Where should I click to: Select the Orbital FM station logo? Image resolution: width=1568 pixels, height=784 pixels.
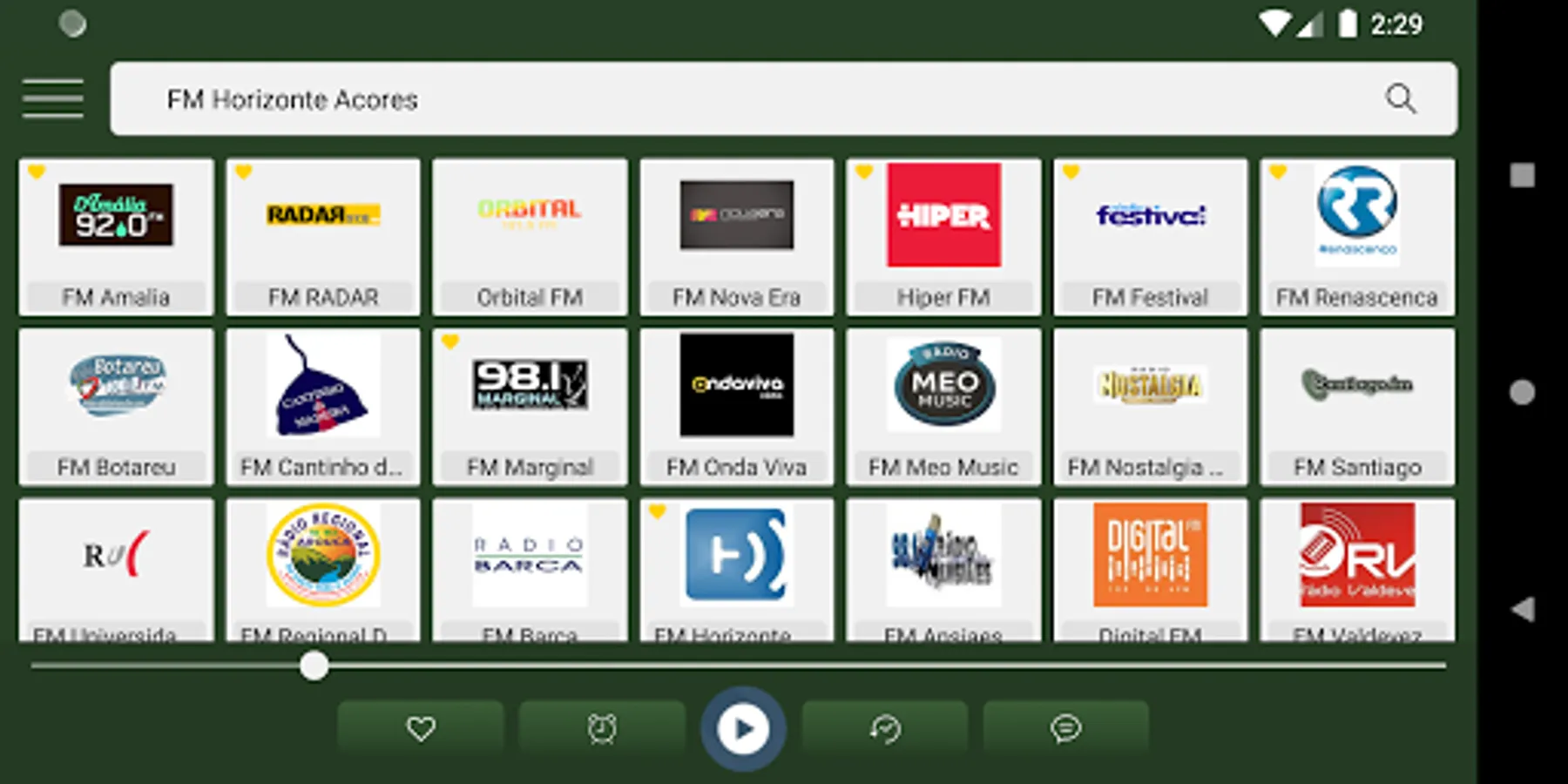530,213
